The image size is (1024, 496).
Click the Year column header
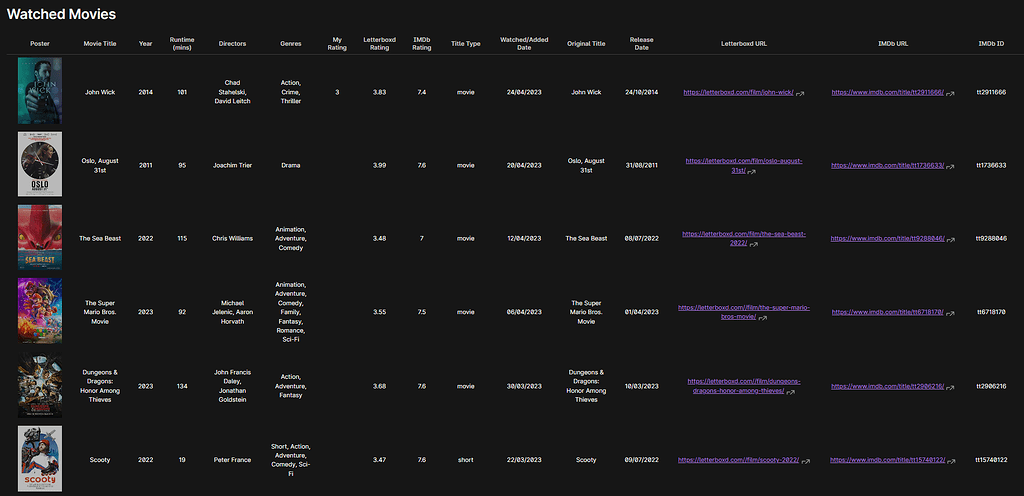pos(146,44)
